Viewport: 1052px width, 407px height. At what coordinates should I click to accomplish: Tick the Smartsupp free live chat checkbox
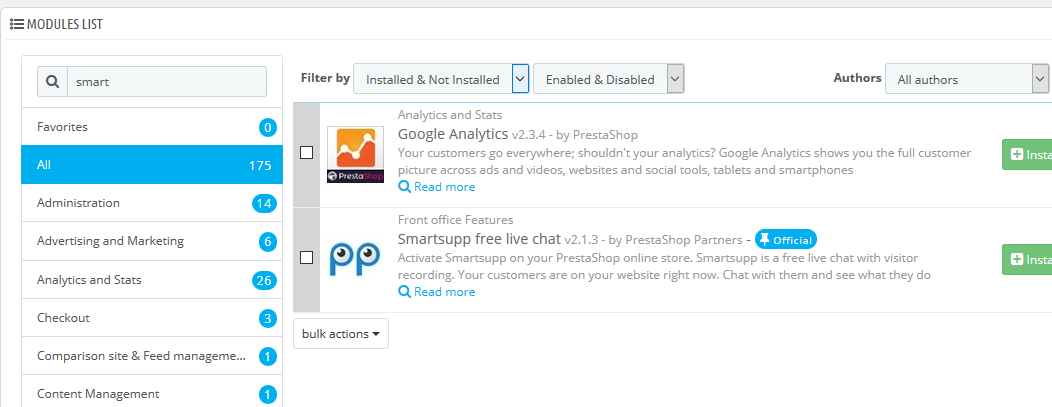[x=307, y=257]
